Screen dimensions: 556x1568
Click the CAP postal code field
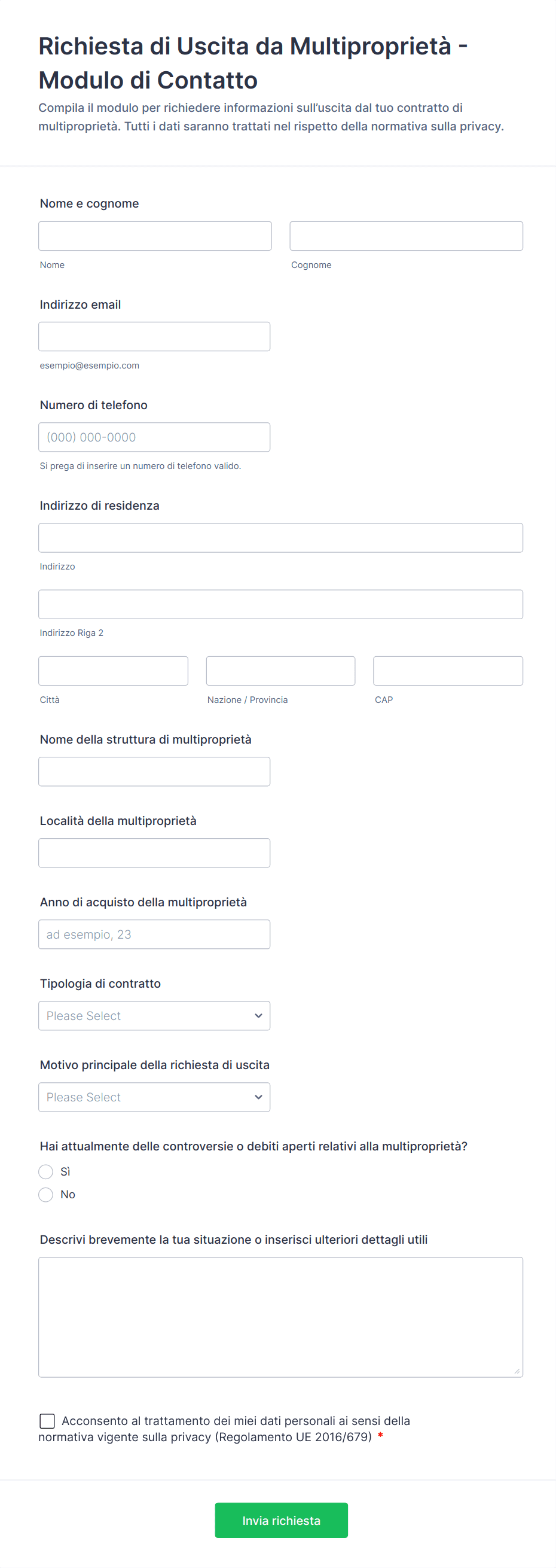448,670
